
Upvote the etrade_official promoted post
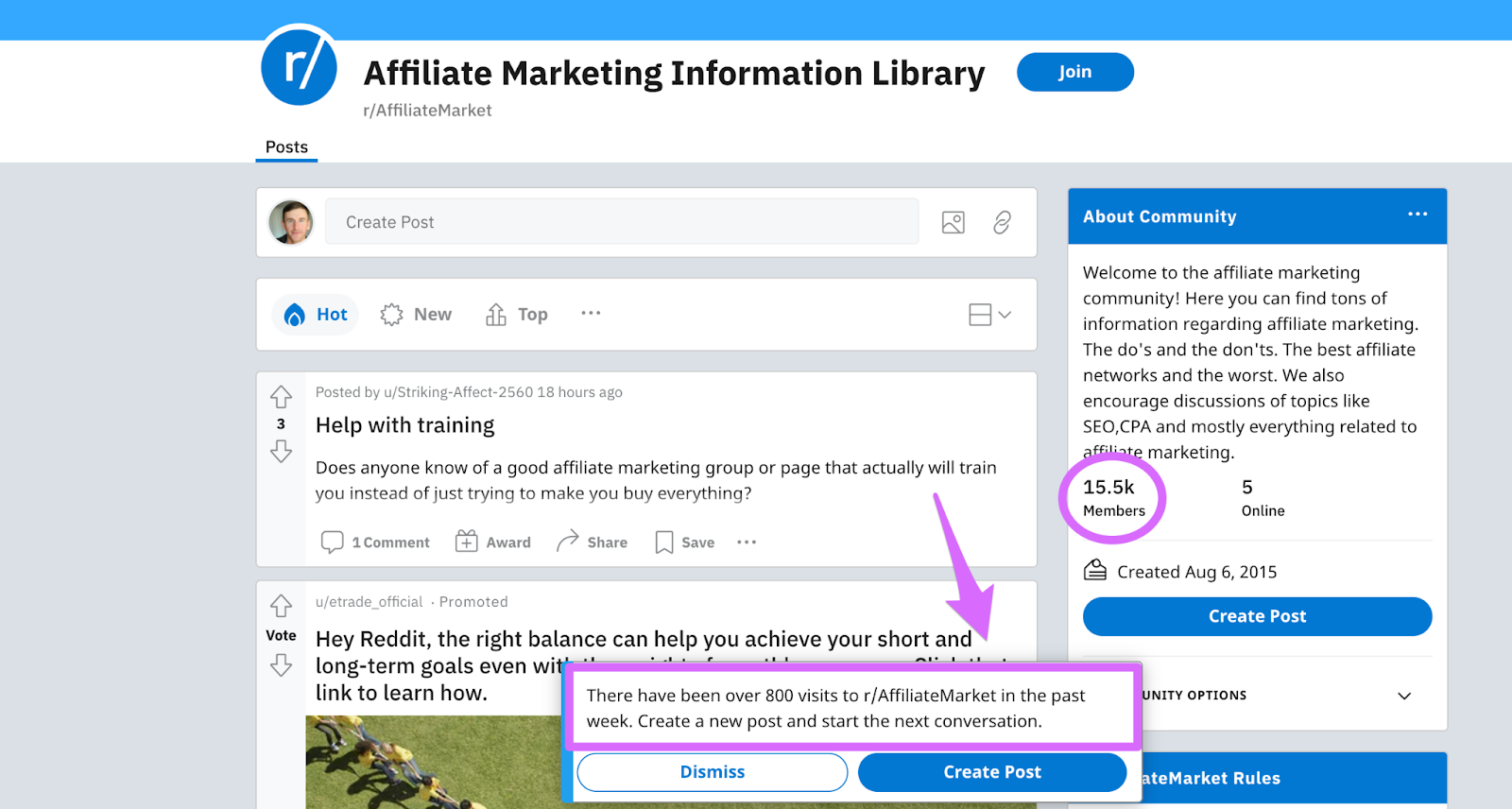[x=281, y=605]
